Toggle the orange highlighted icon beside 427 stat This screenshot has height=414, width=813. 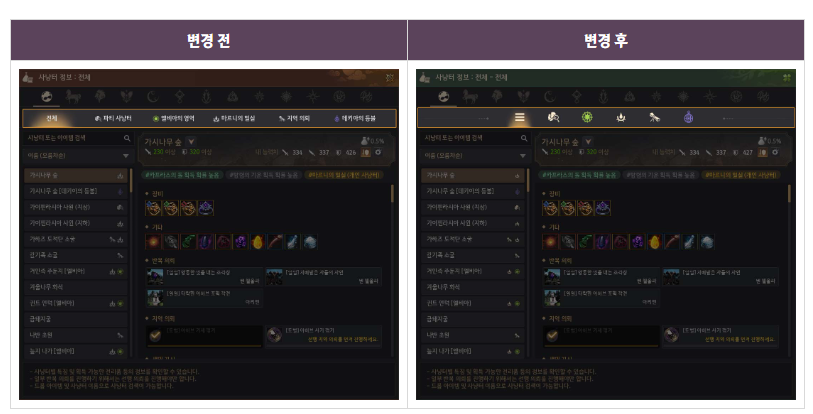[x=763, y=153]
